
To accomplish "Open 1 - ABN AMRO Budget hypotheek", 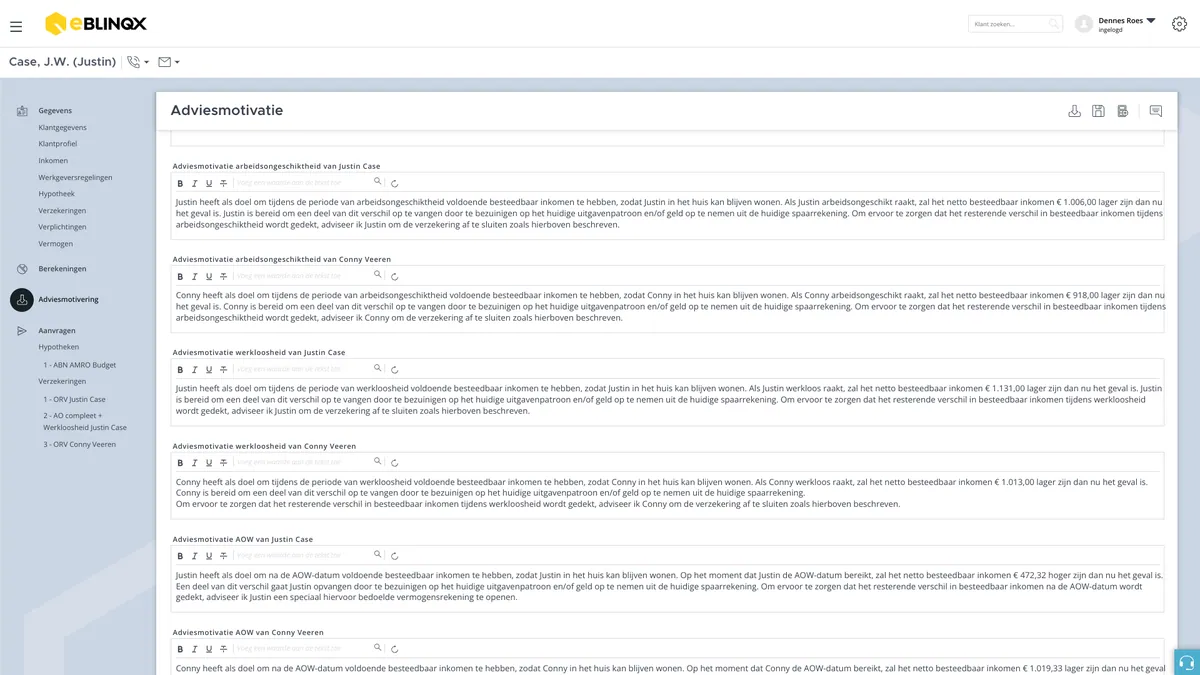I will [79, 365].
